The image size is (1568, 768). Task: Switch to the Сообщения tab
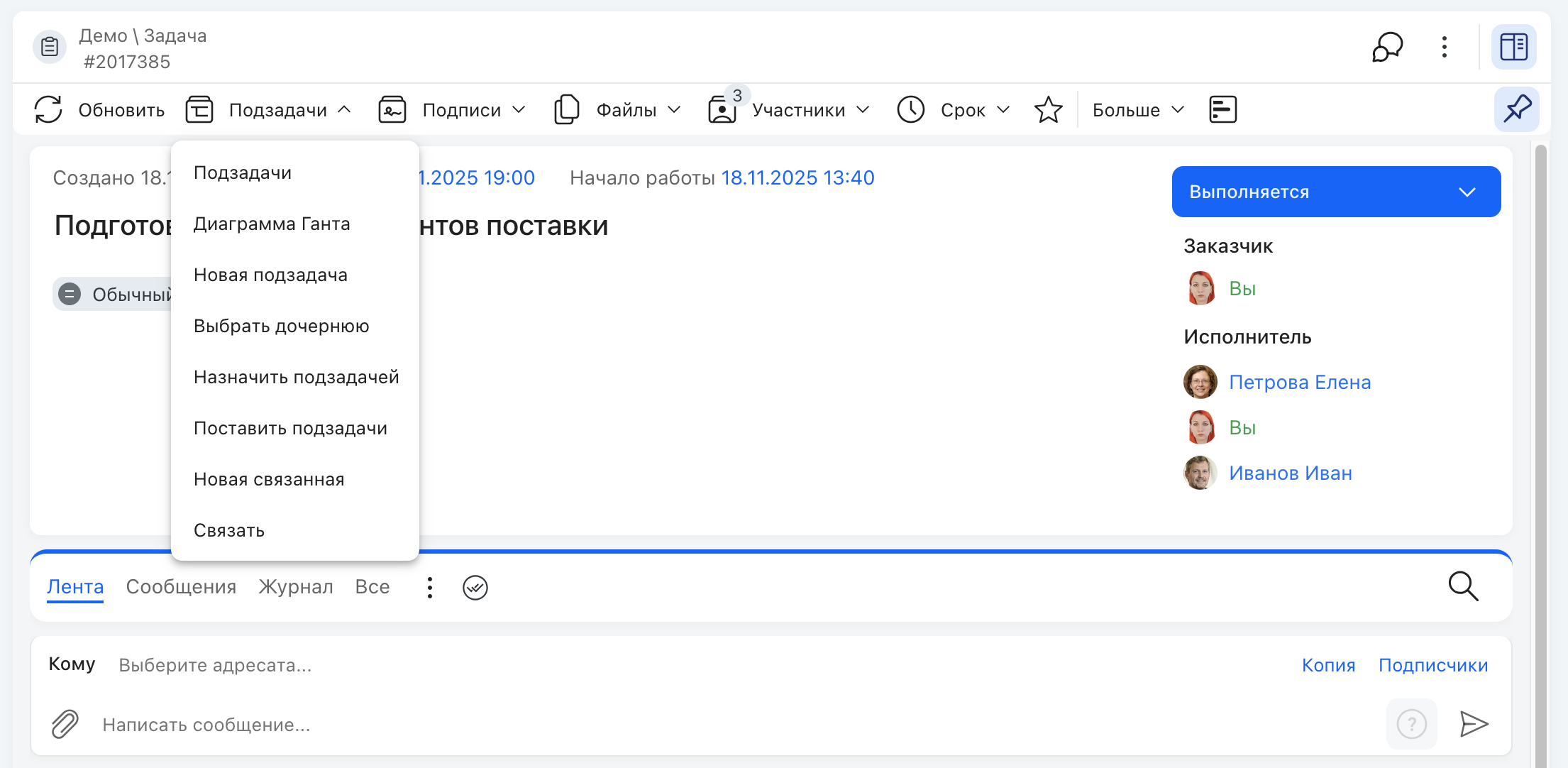(181, 587)
